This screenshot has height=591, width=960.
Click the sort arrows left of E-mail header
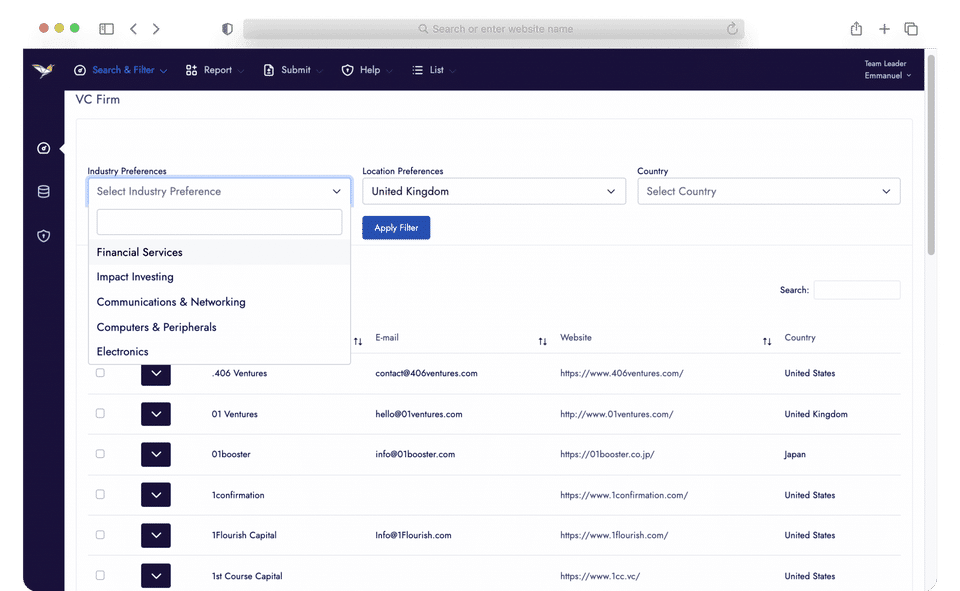pyautogui.click(x=358, y=342)
